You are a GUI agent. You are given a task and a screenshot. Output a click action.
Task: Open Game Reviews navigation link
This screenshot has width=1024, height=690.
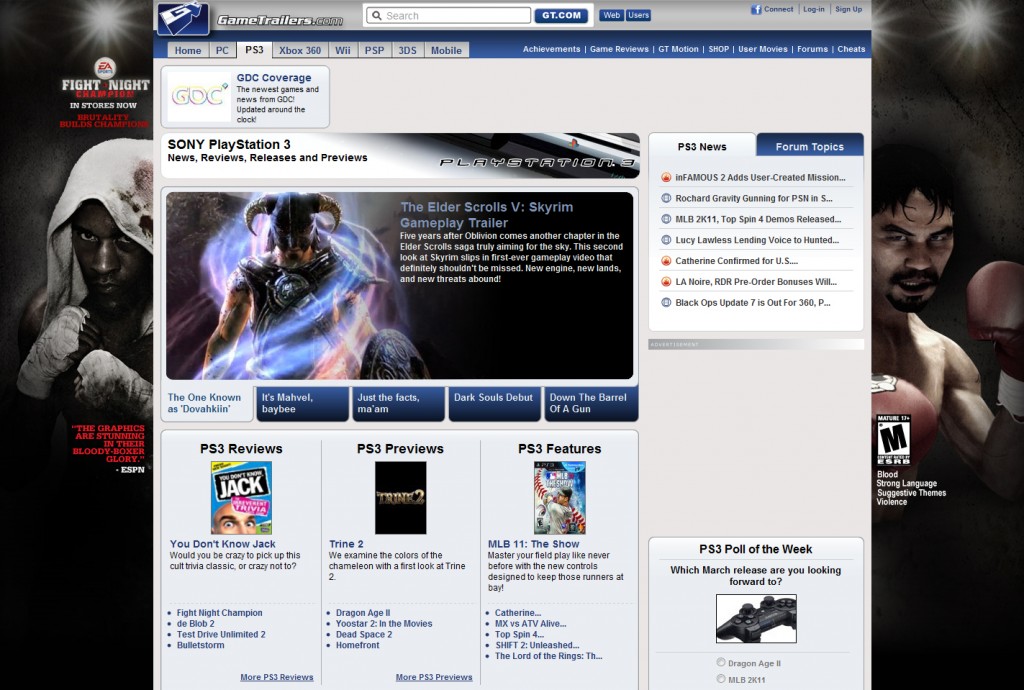pos(619,49)
